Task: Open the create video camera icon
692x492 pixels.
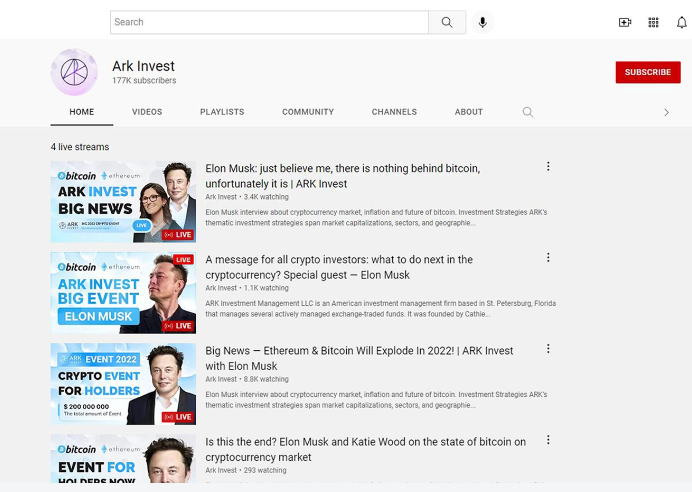Action: [x=625, y=22]
